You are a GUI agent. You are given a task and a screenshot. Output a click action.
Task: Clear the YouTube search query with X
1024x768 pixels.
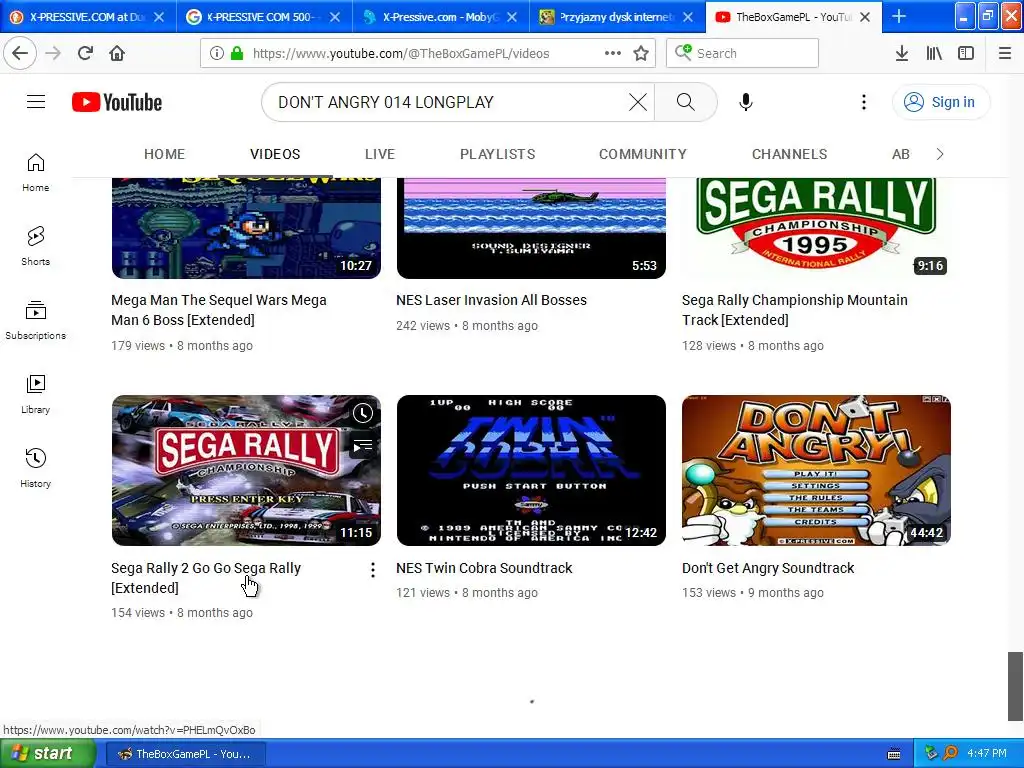(637, 102)
